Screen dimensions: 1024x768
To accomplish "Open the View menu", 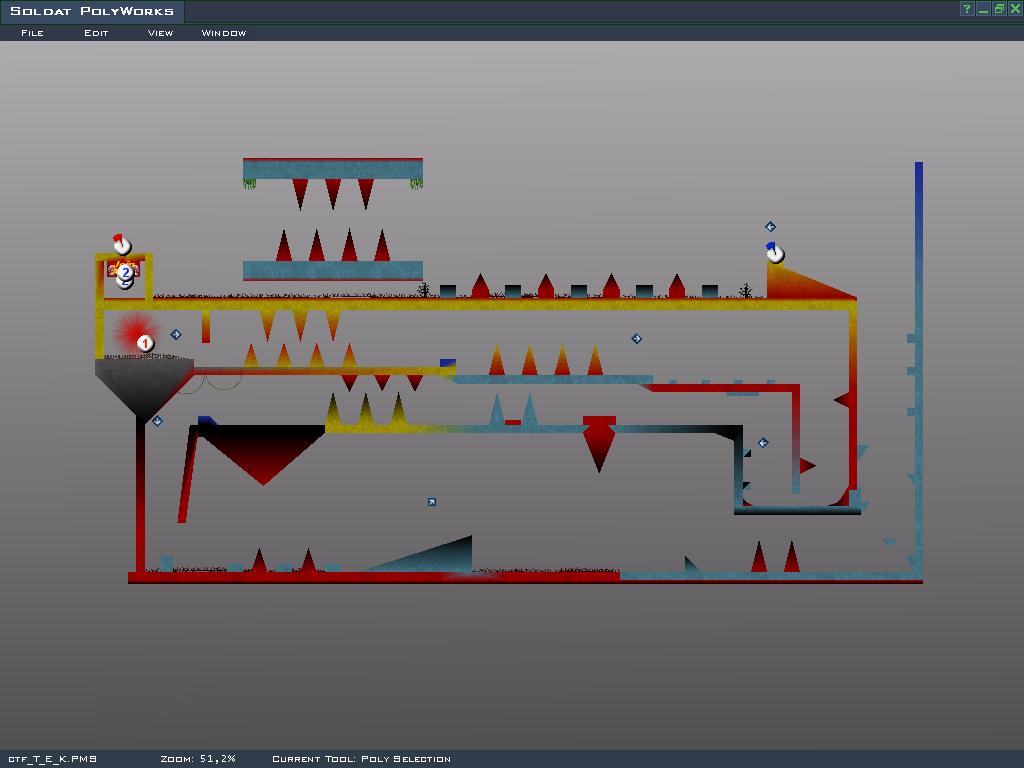I will click(x=160, y=32).
